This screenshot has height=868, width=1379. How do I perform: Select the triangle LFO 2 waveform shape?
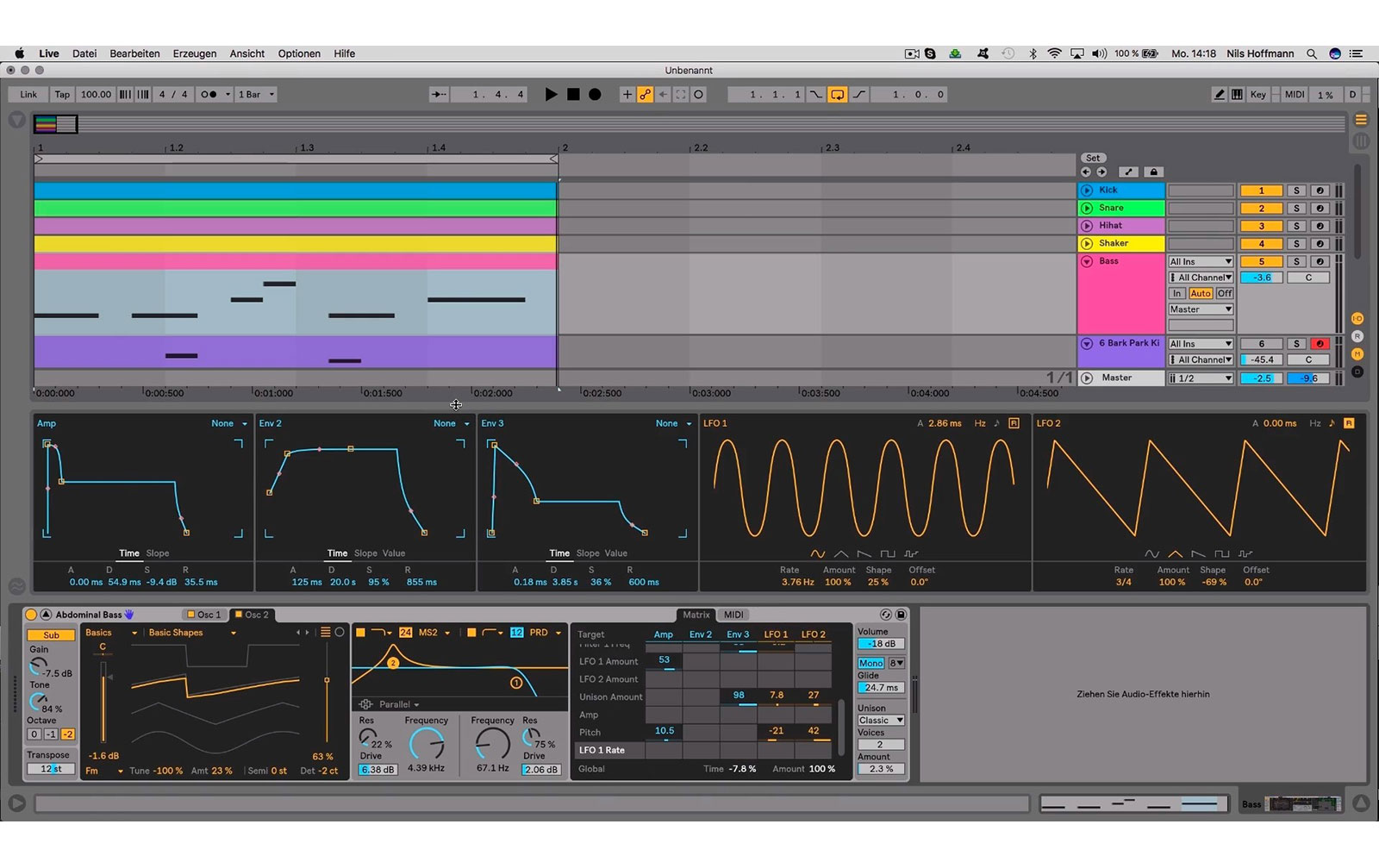[x=1175, y=553]
